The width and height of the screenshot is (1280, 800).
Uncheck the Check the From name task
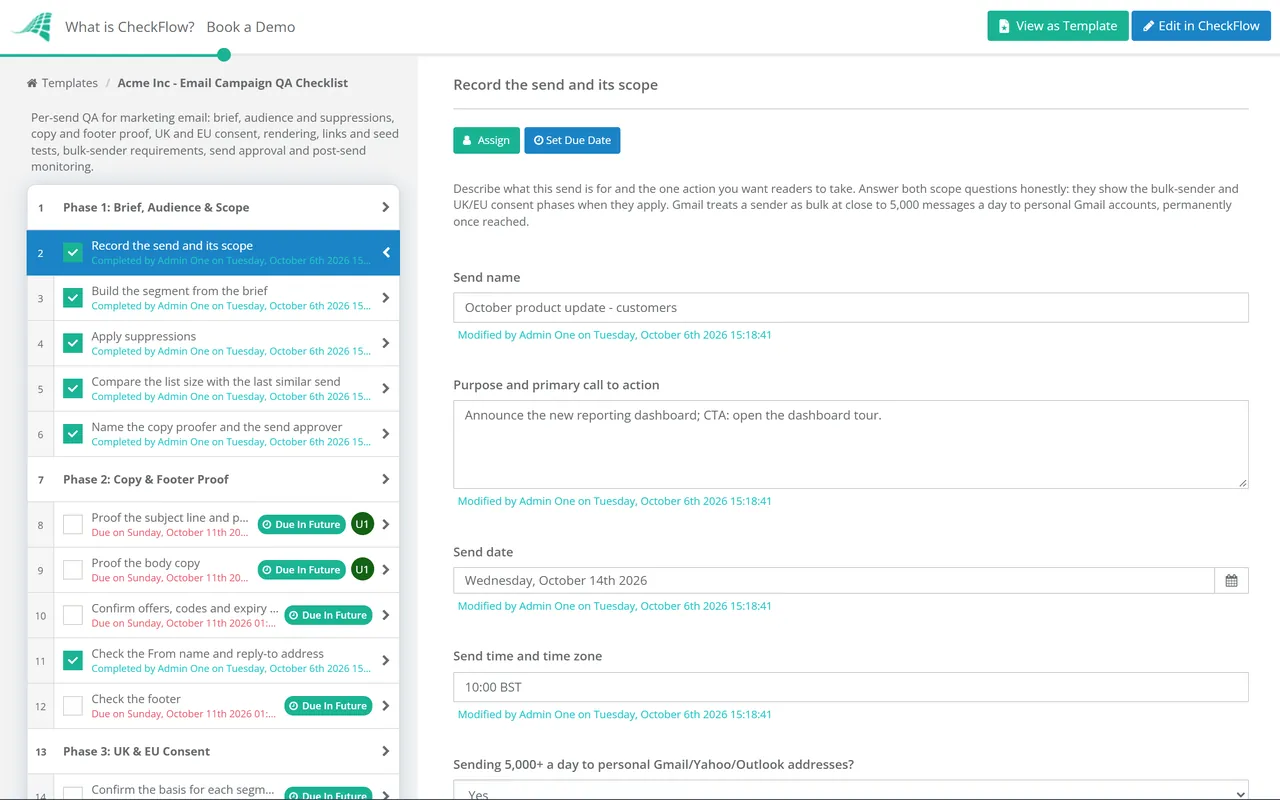tap(73, 660)
